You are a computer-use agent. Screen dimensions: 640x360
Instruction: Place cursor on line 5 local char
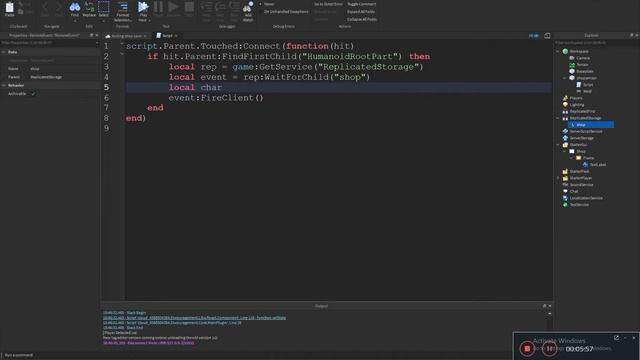pos(195,87)
